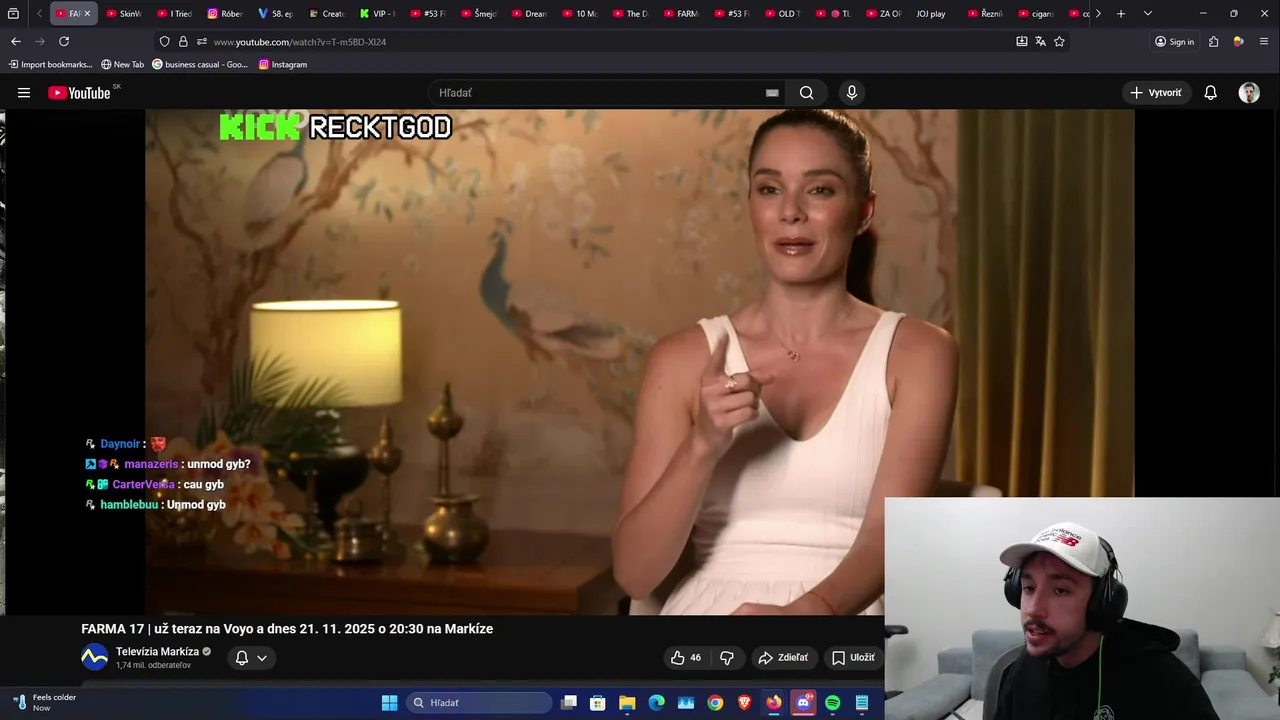Open subscription notification bell dropdown
This screenshot has width=1280, height=720.
pyautogui.click(x=251, y=657)
